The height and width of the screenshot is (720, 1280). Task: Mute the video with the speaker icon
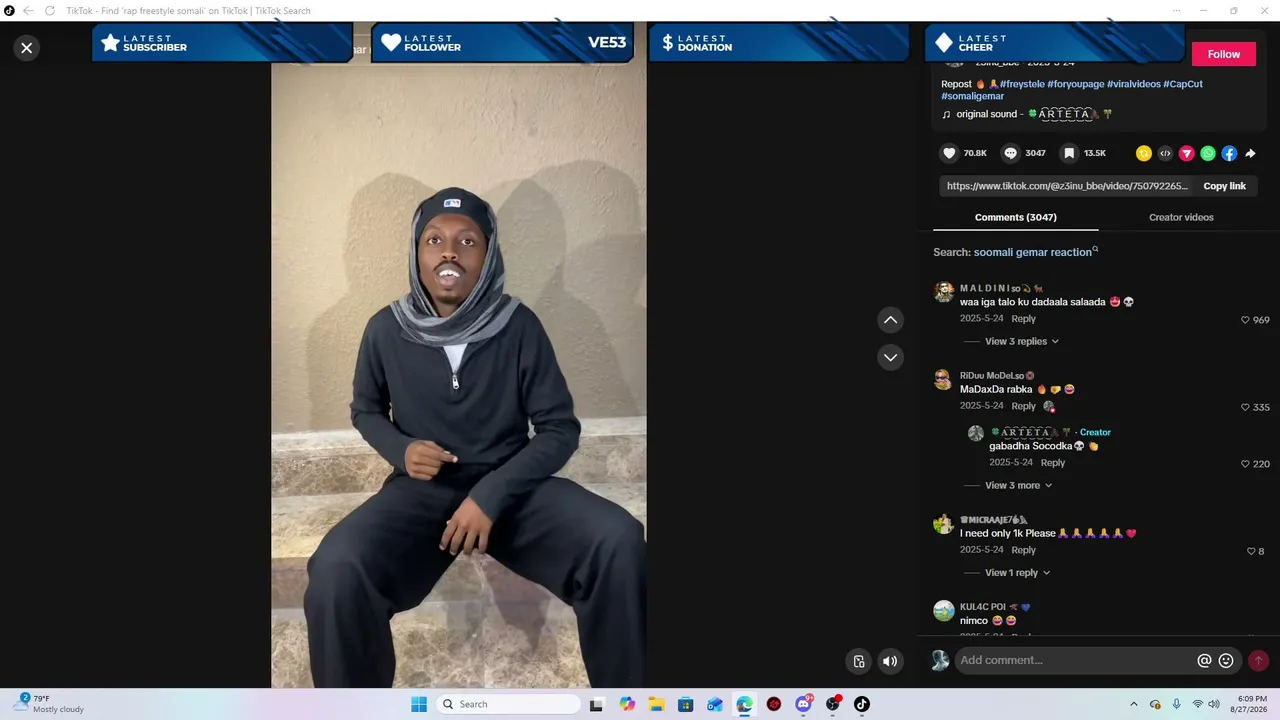890,661
